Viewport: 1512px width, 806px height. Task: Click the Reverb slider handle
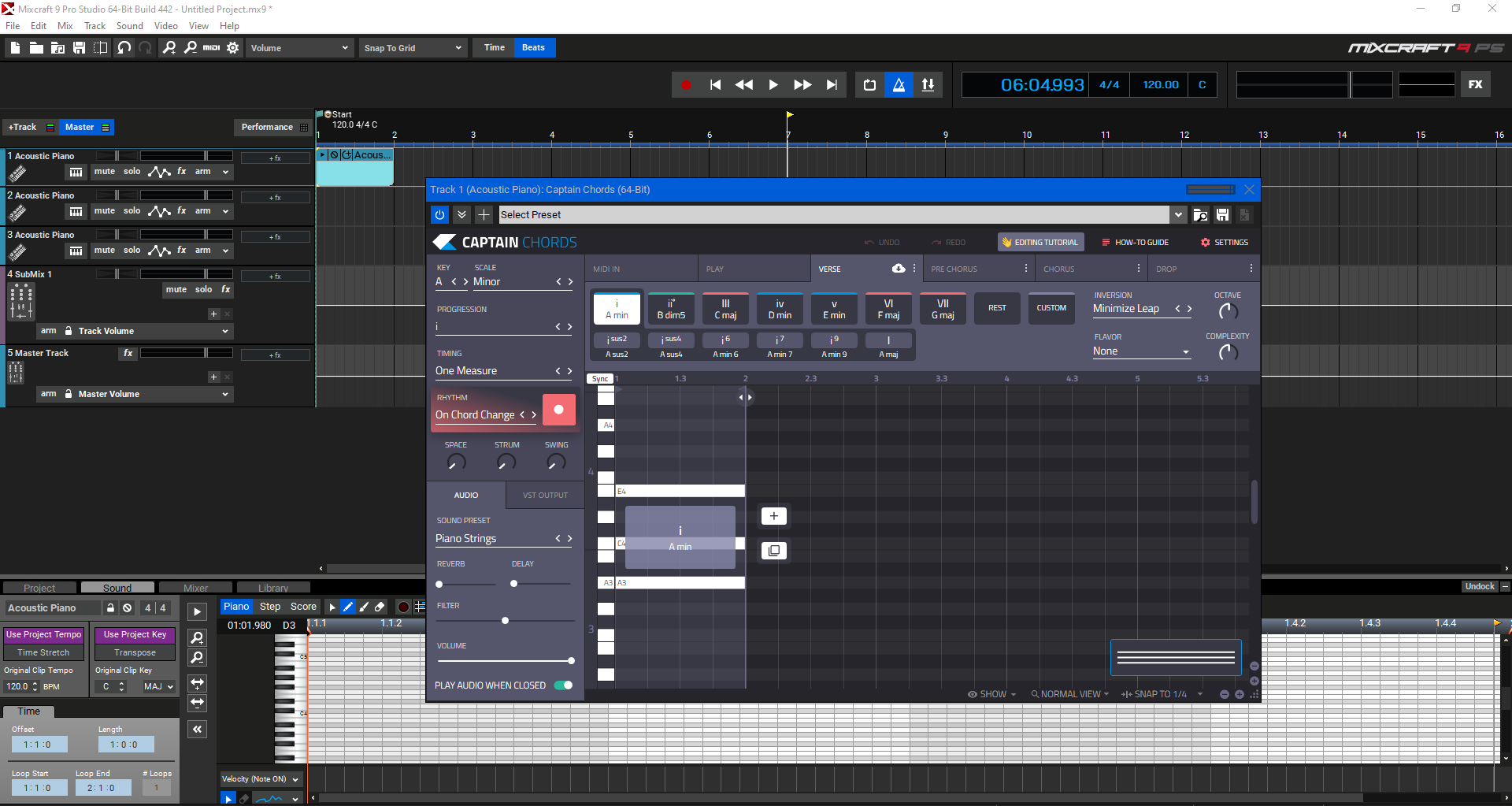[x=439, y=584]
